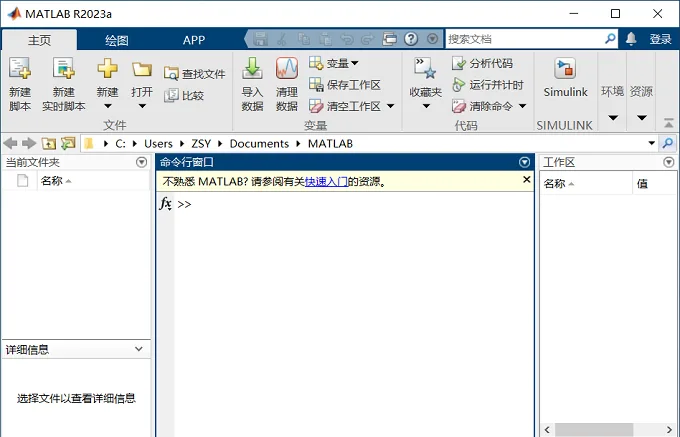Screen dimensions: 680x437
Task: Collapse the 详细信息 panel
Action: click(139, 349)
